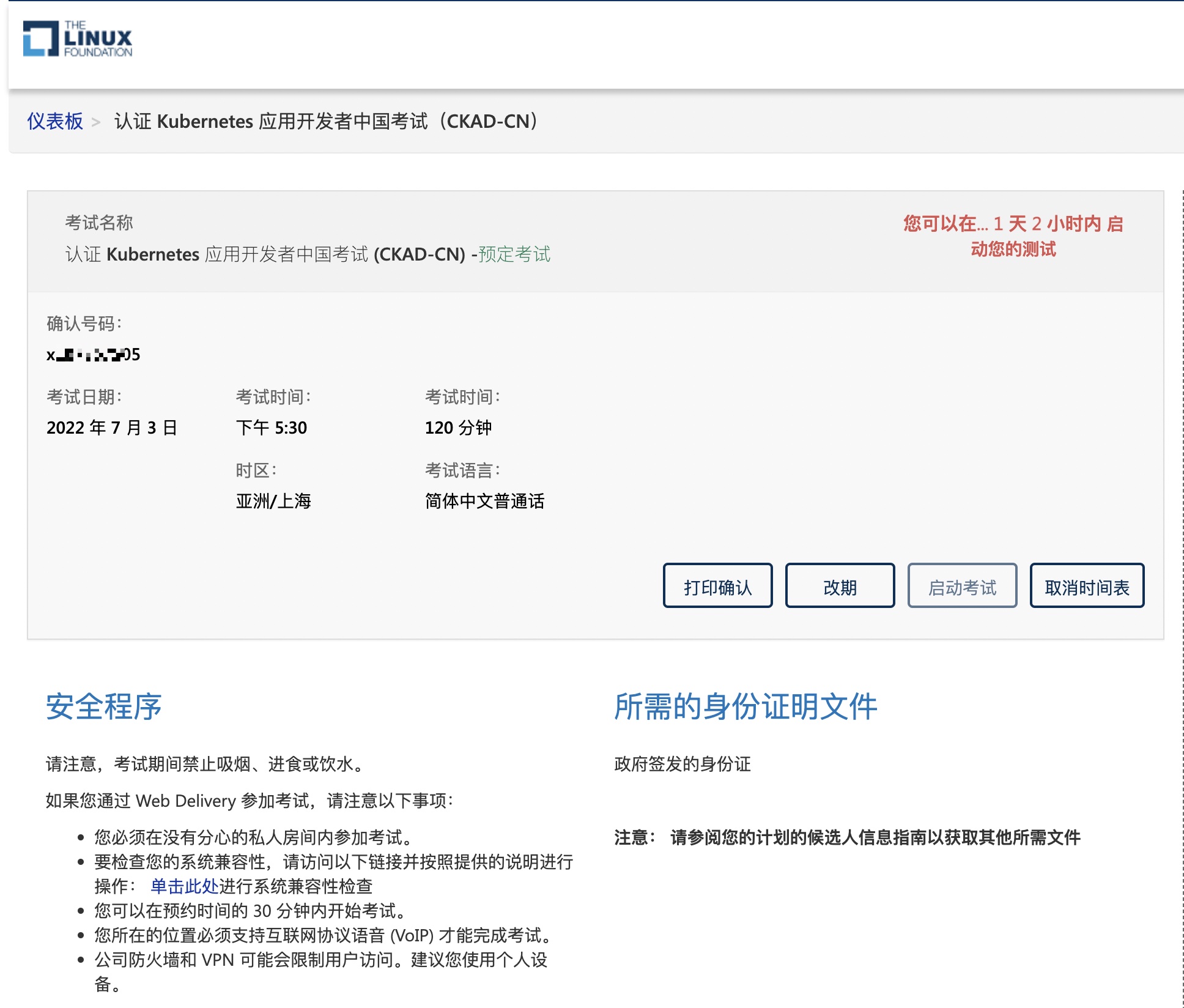
Task: Select the language value 简体中文普通话
Action: 485,501
